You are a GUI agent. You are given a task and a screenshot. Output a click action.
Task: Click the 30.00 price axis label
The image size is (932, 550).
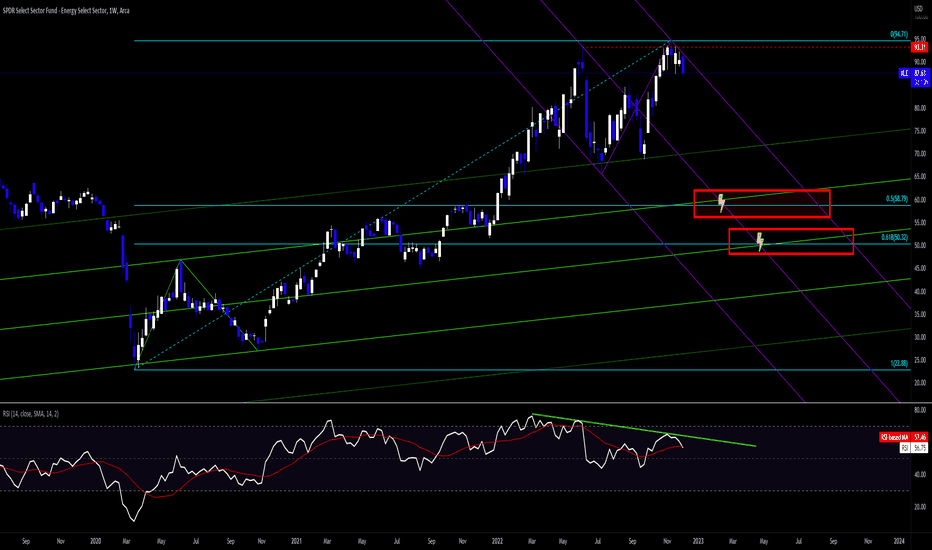pyautogui.click(x=920, y=337)
